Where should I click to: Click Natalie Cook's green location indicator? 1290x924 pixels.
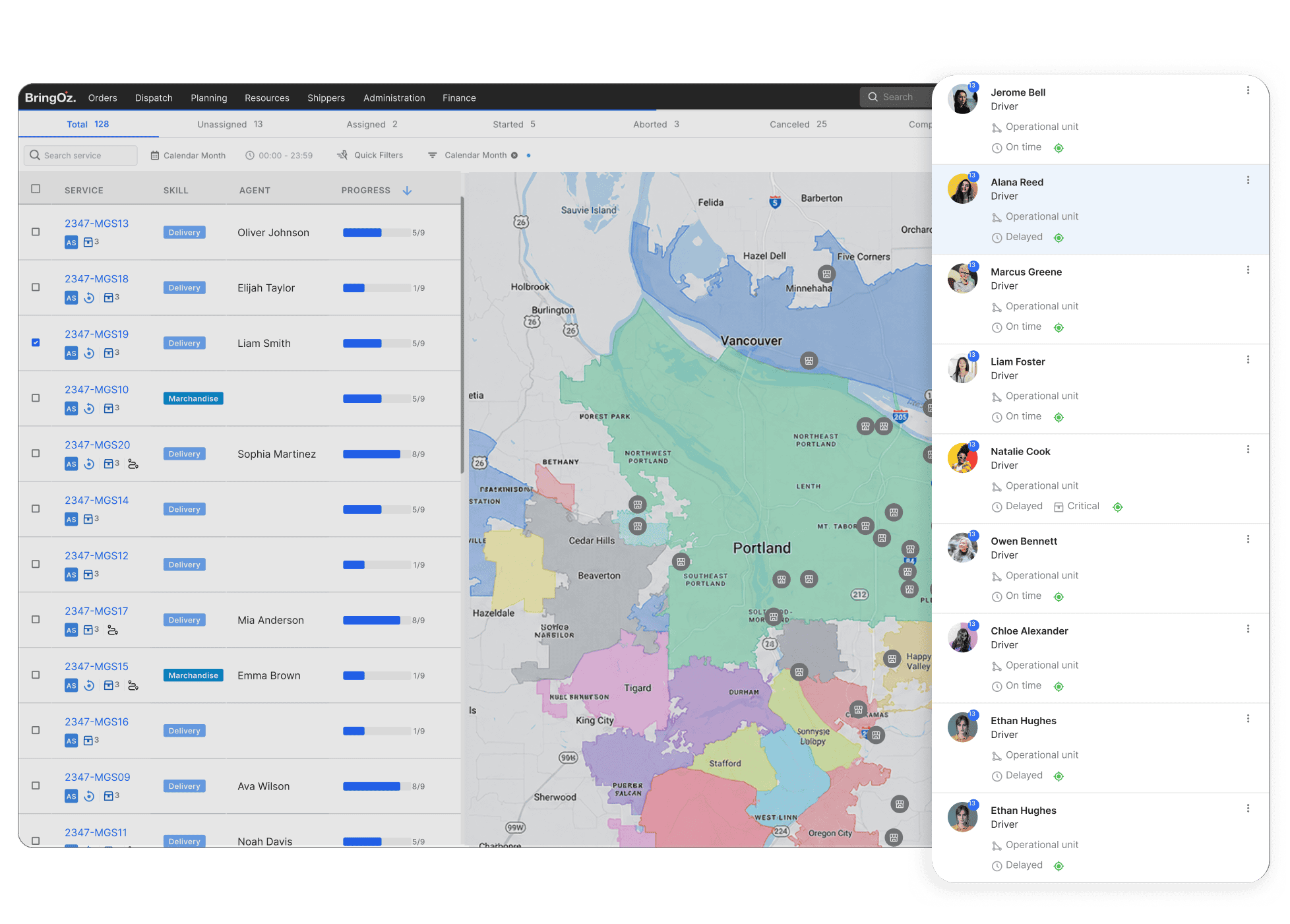(1118, 507)
